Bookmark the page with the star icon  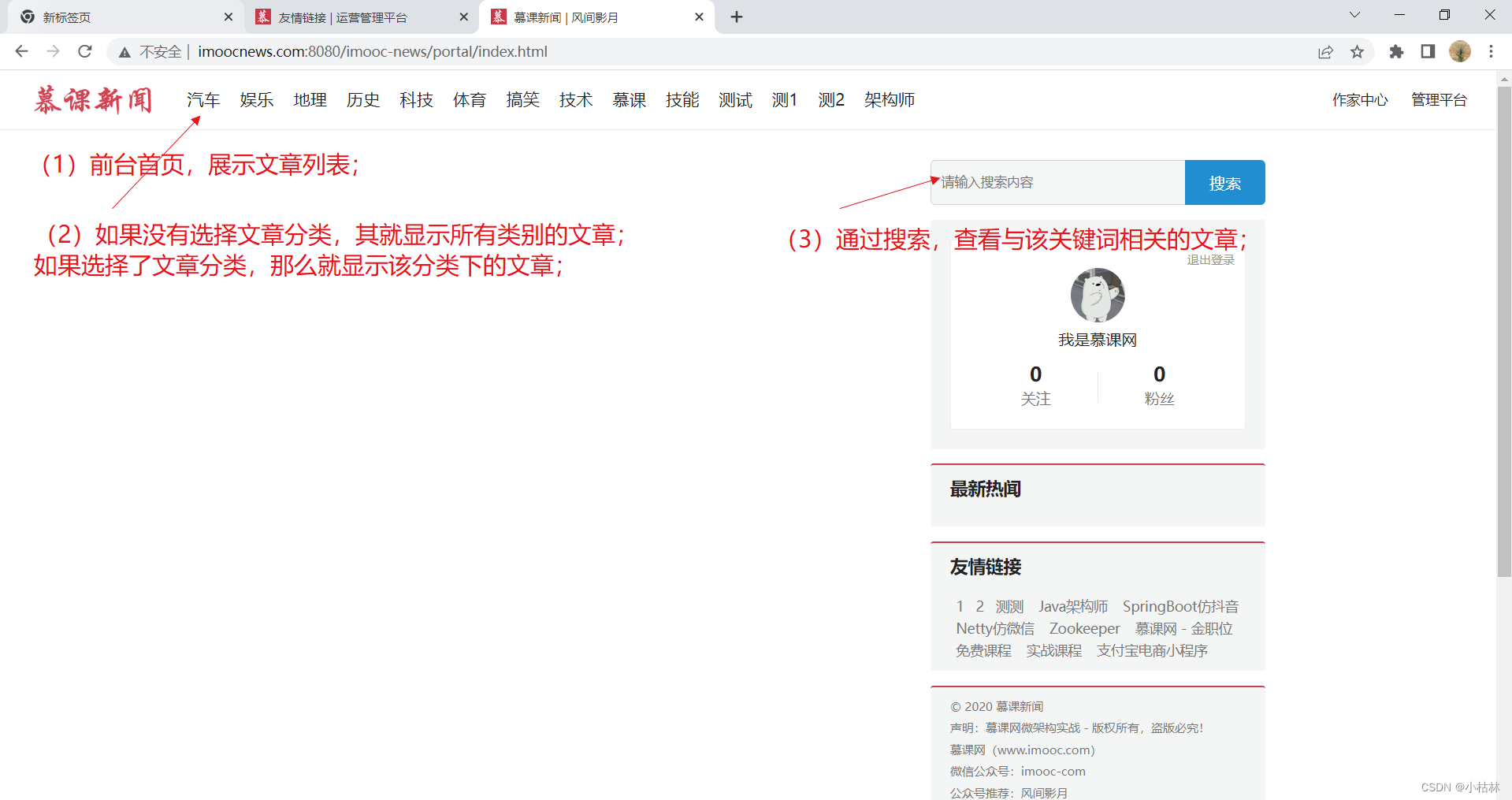point(1357,51)
